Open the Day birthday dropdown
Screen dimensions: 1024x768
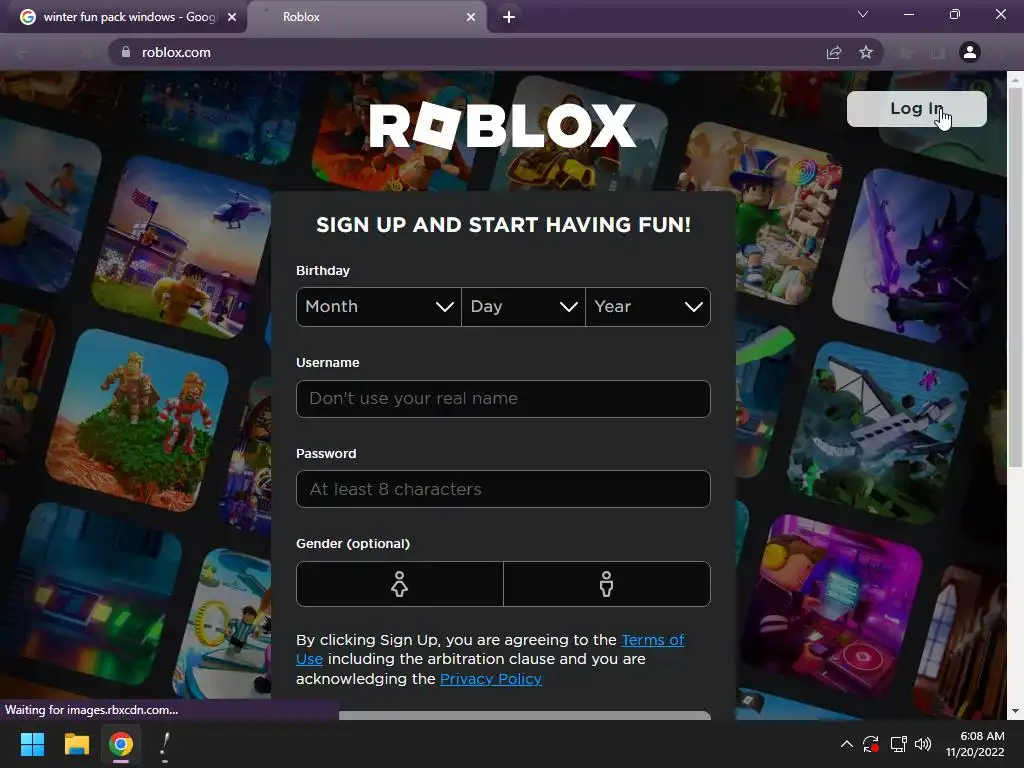pos(523,307)
